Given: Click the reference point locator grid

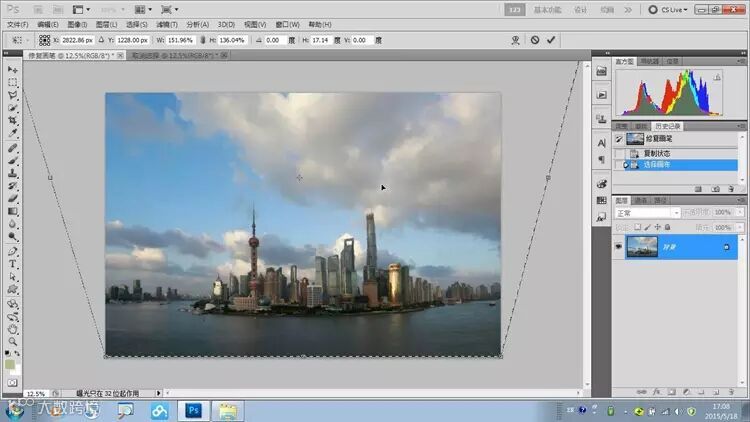Looking at the screenshot, I should pyautogui.click(x=44, y=40).
